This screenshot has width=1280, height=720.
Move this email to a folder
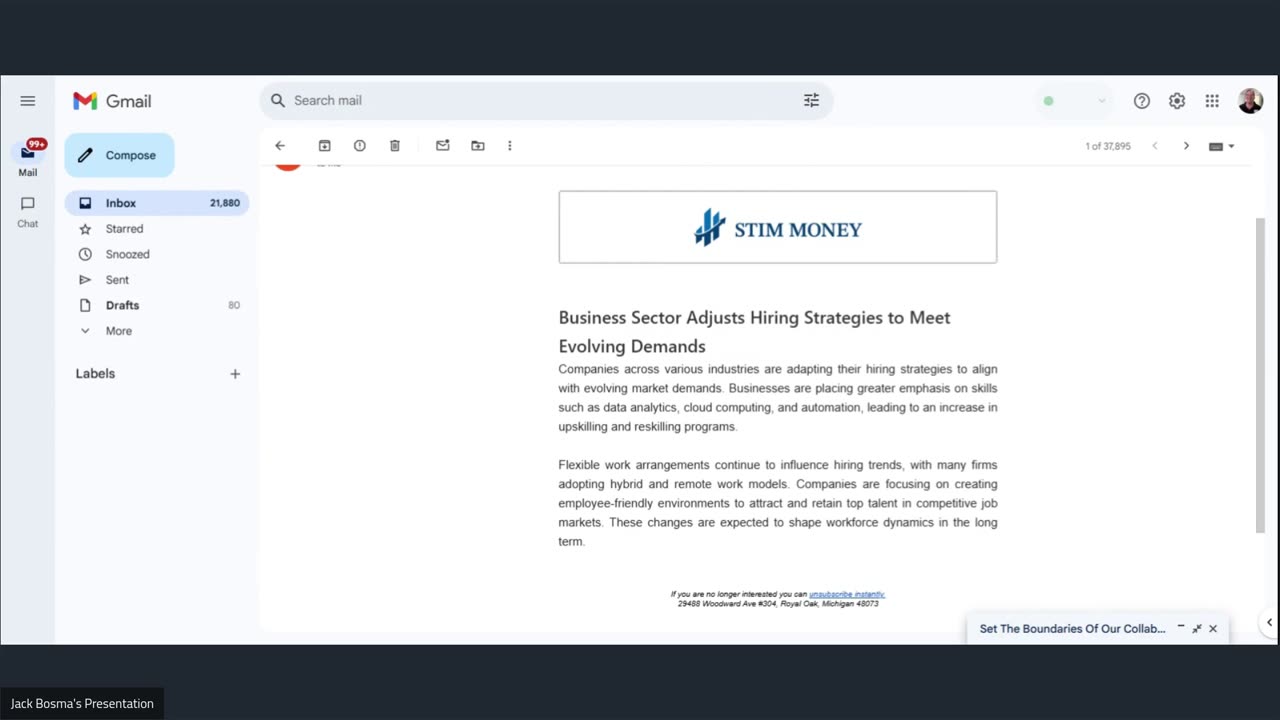(478, 146)
